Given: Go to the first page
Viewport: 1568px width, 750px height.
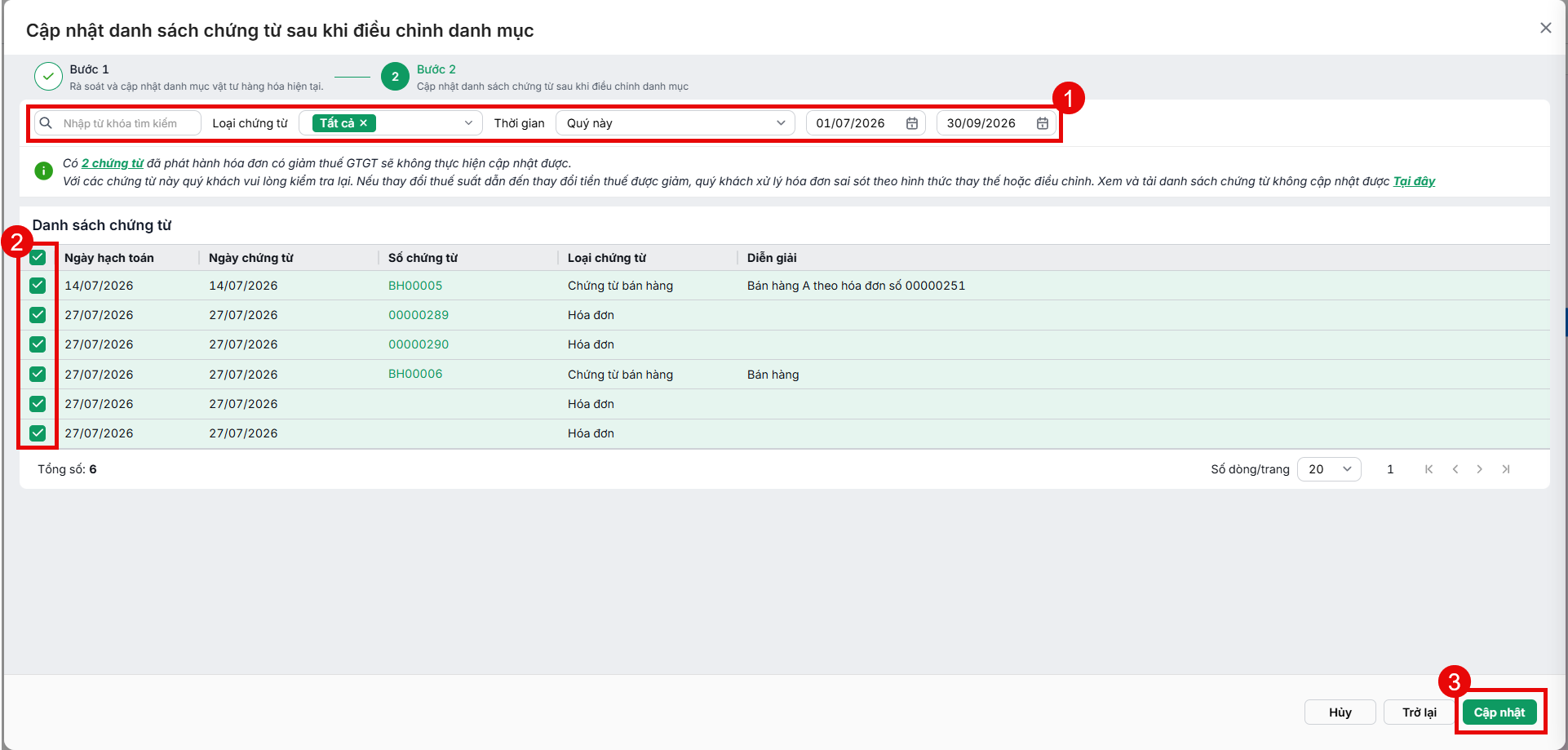Looking at the screenshot, I should [1428, 469].
